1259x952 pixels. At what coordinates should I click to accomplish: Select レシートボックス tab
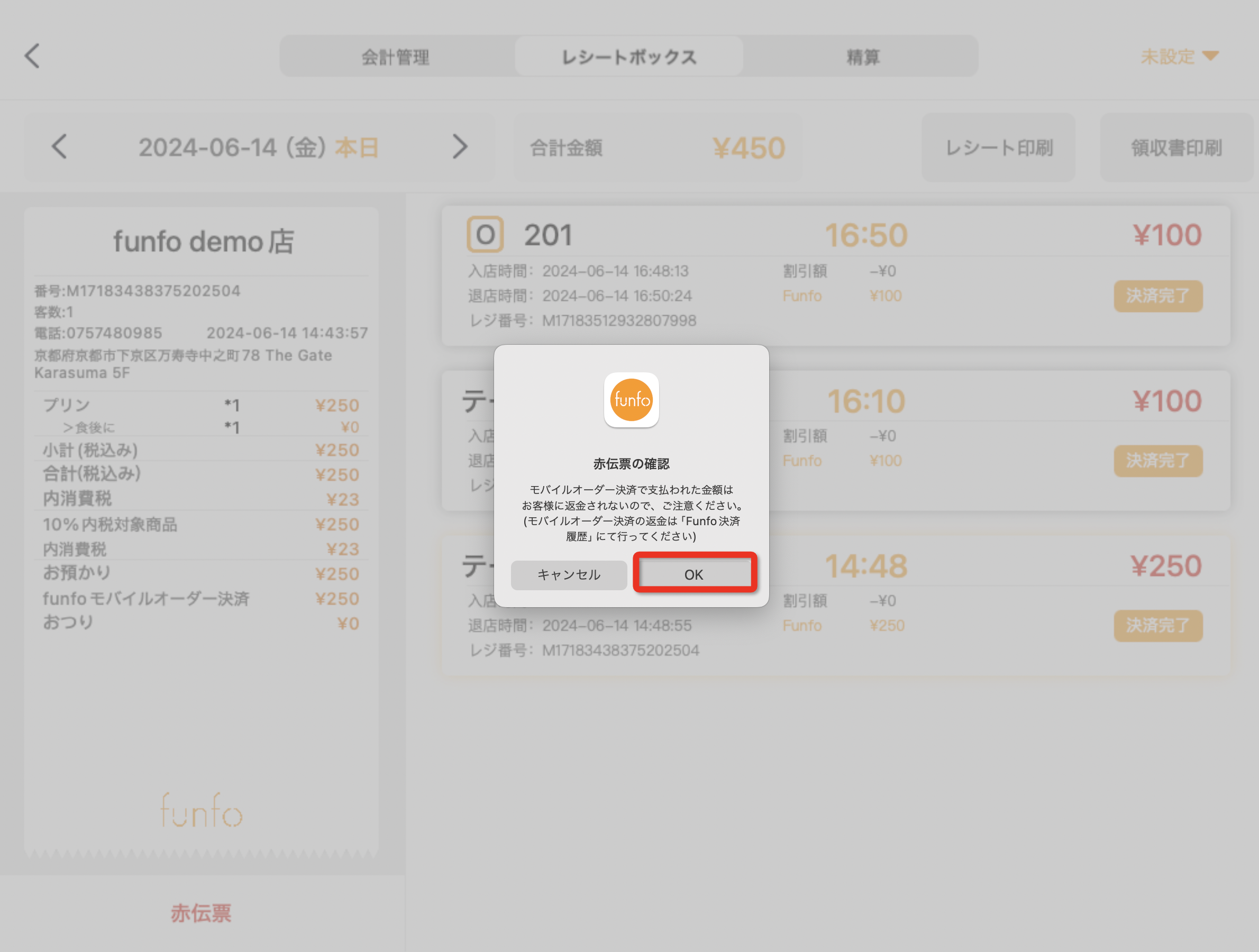coord(629,57)
